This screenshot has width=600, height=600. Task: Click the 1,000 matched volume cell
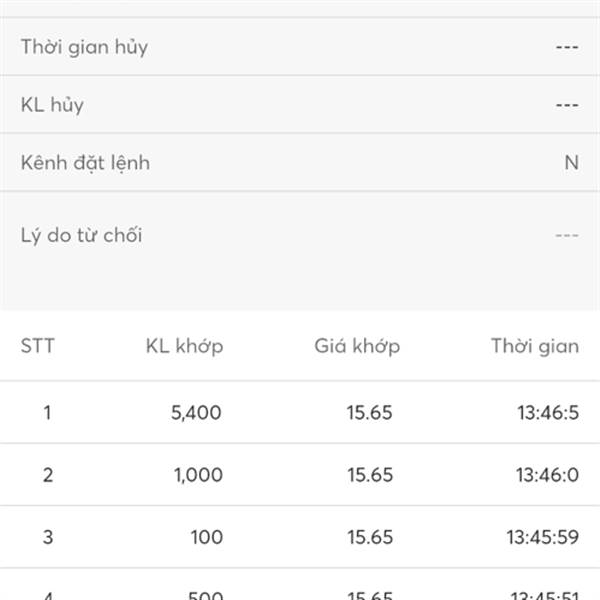198,475
